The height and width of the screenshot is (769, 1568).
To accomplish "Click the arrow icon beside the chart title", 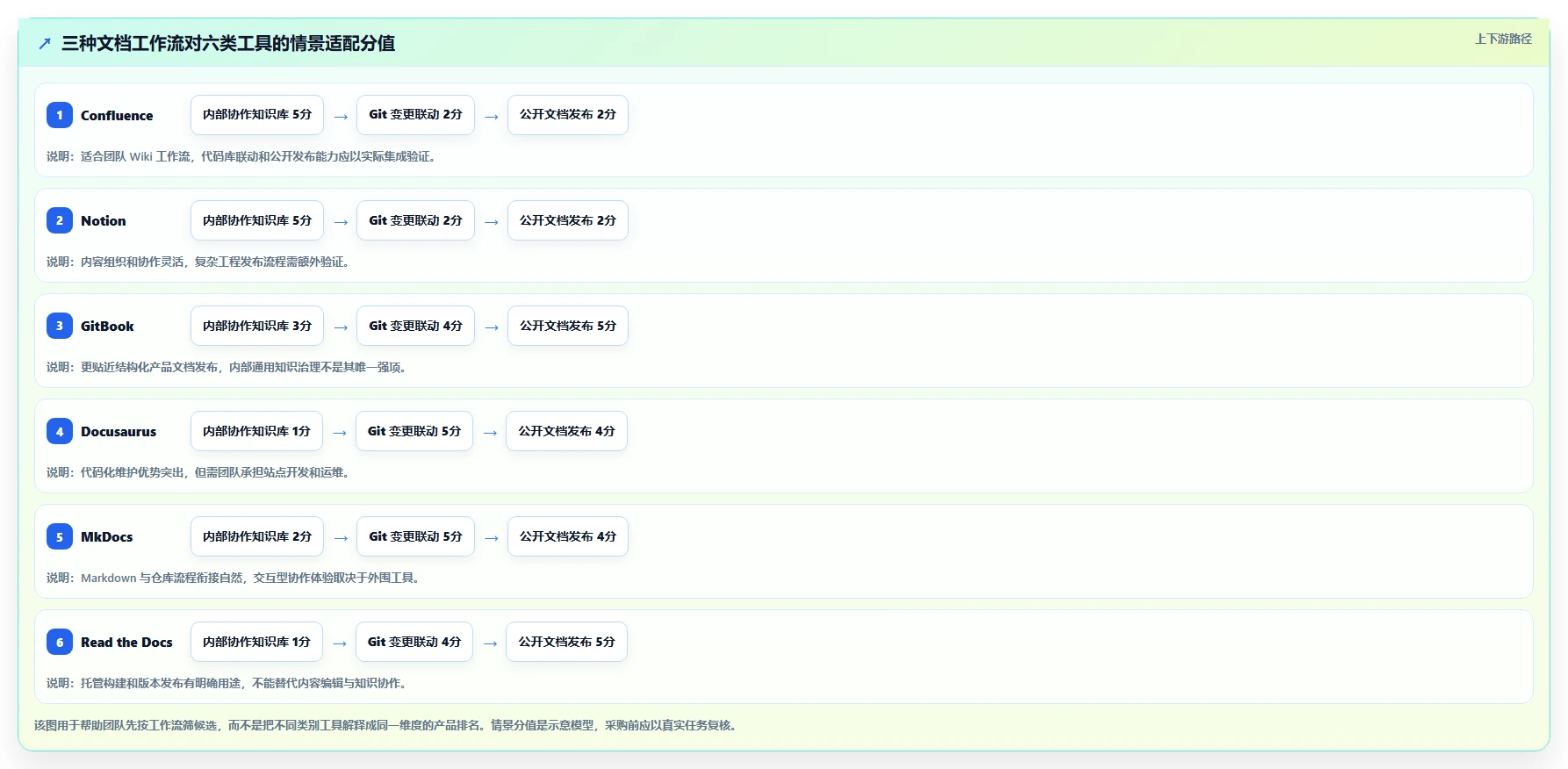I will tap(45, 43).
